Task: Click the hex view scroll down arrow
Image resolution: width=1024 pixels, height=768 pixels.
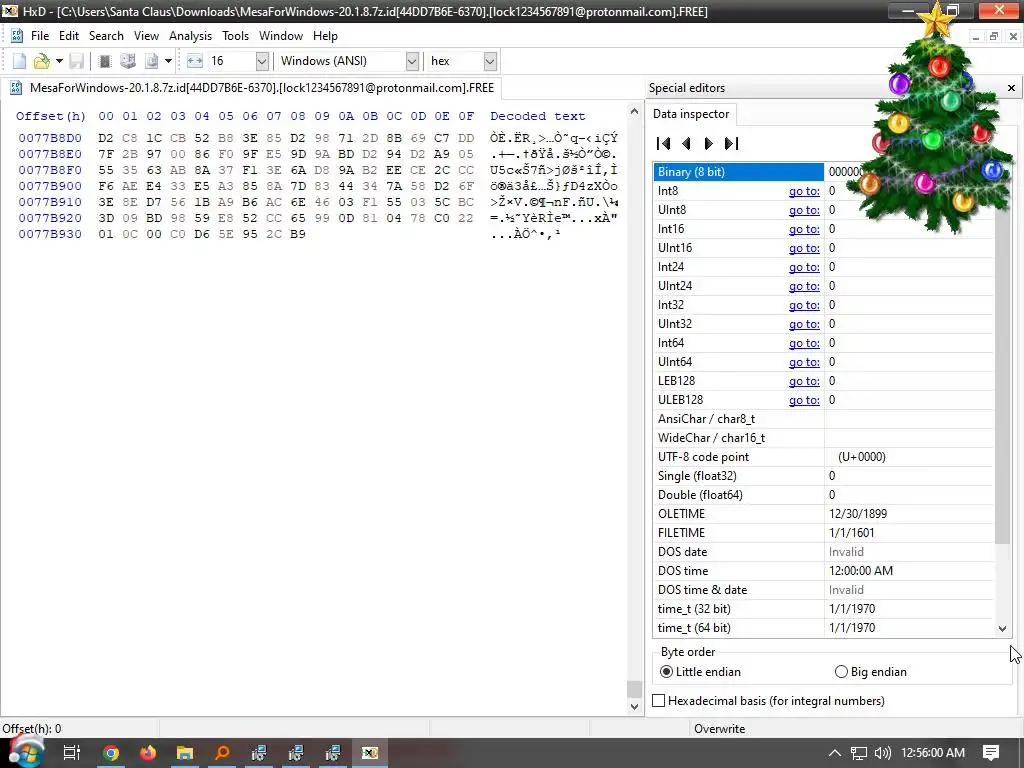Action: 634,707
